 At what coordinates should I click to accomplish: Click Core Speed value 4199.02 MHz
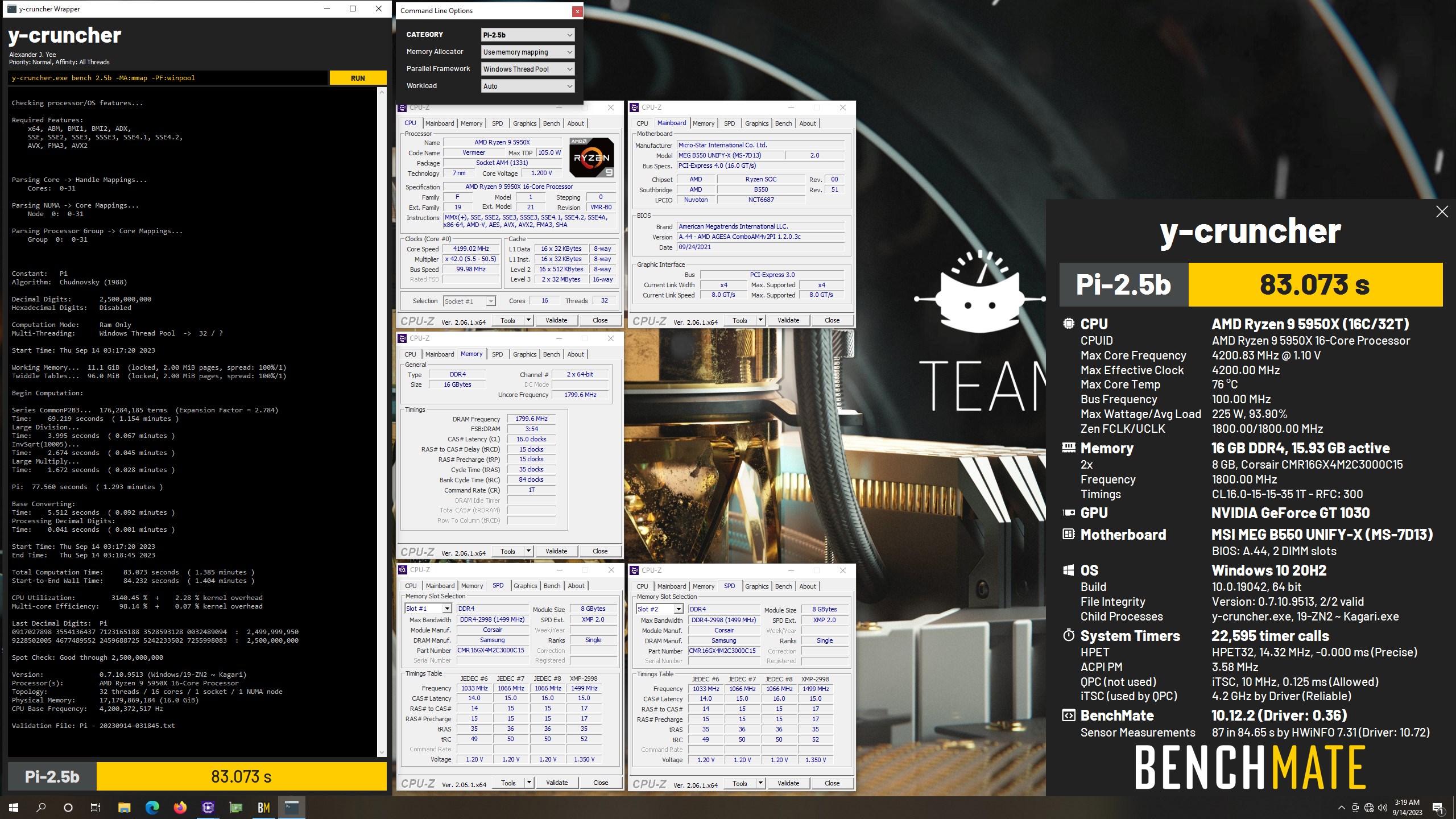tap(471, 249)
